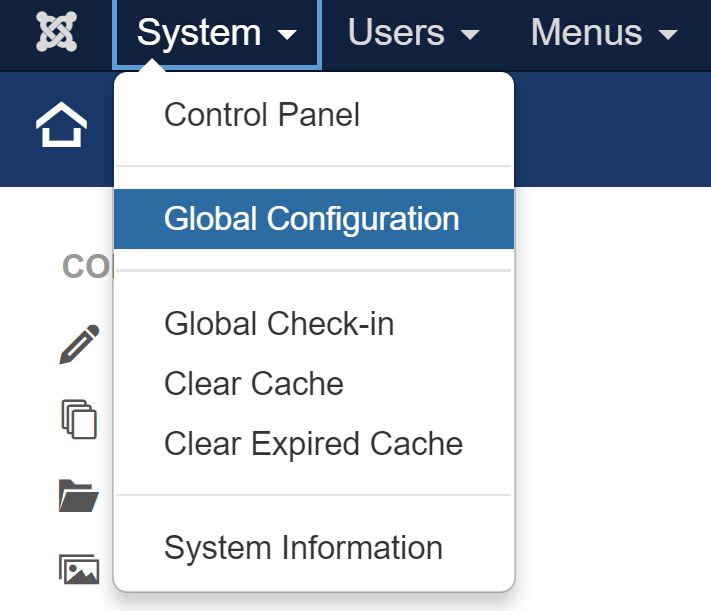Select Control Panel from System menu

(262, 115)
